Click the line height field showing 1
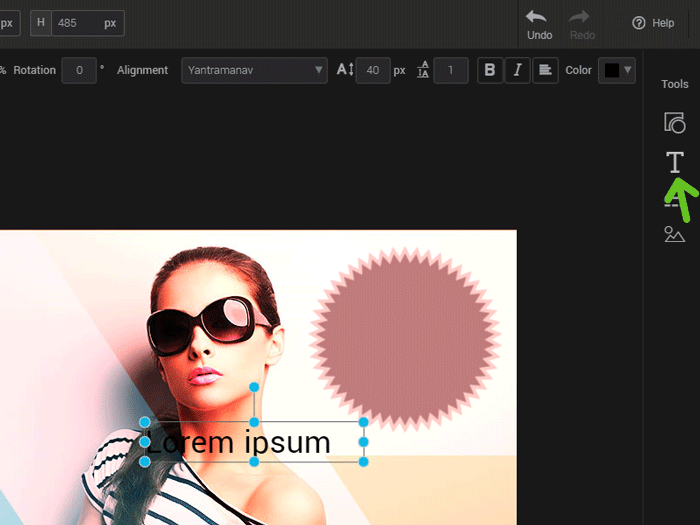The width and height of the screenshot is (700, 525). (x=451, y=70)
